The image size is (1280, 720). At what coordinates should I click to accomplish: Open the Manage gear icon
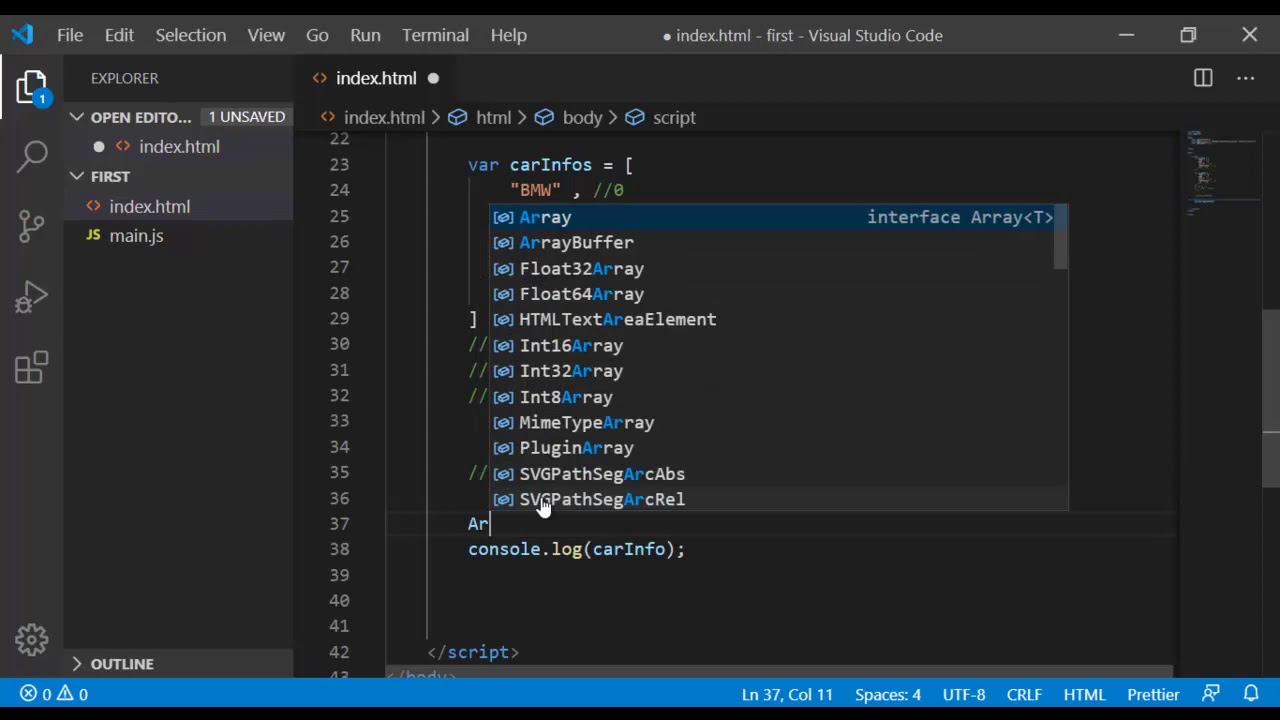(32, 640)
